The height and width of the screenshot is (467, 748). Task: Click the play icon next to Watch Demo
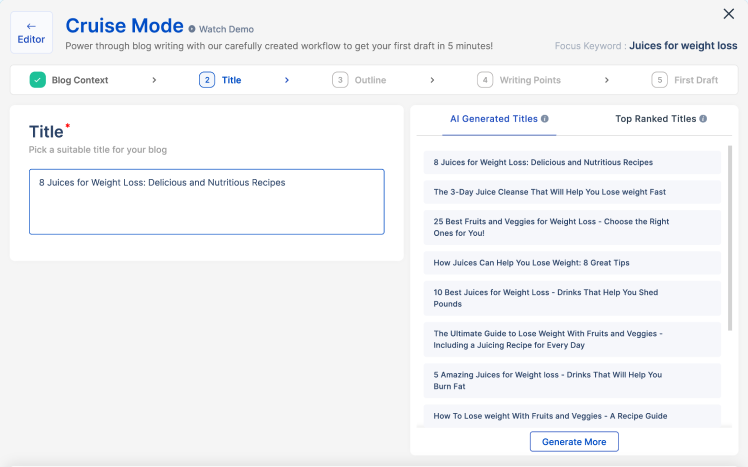[192, 29]
